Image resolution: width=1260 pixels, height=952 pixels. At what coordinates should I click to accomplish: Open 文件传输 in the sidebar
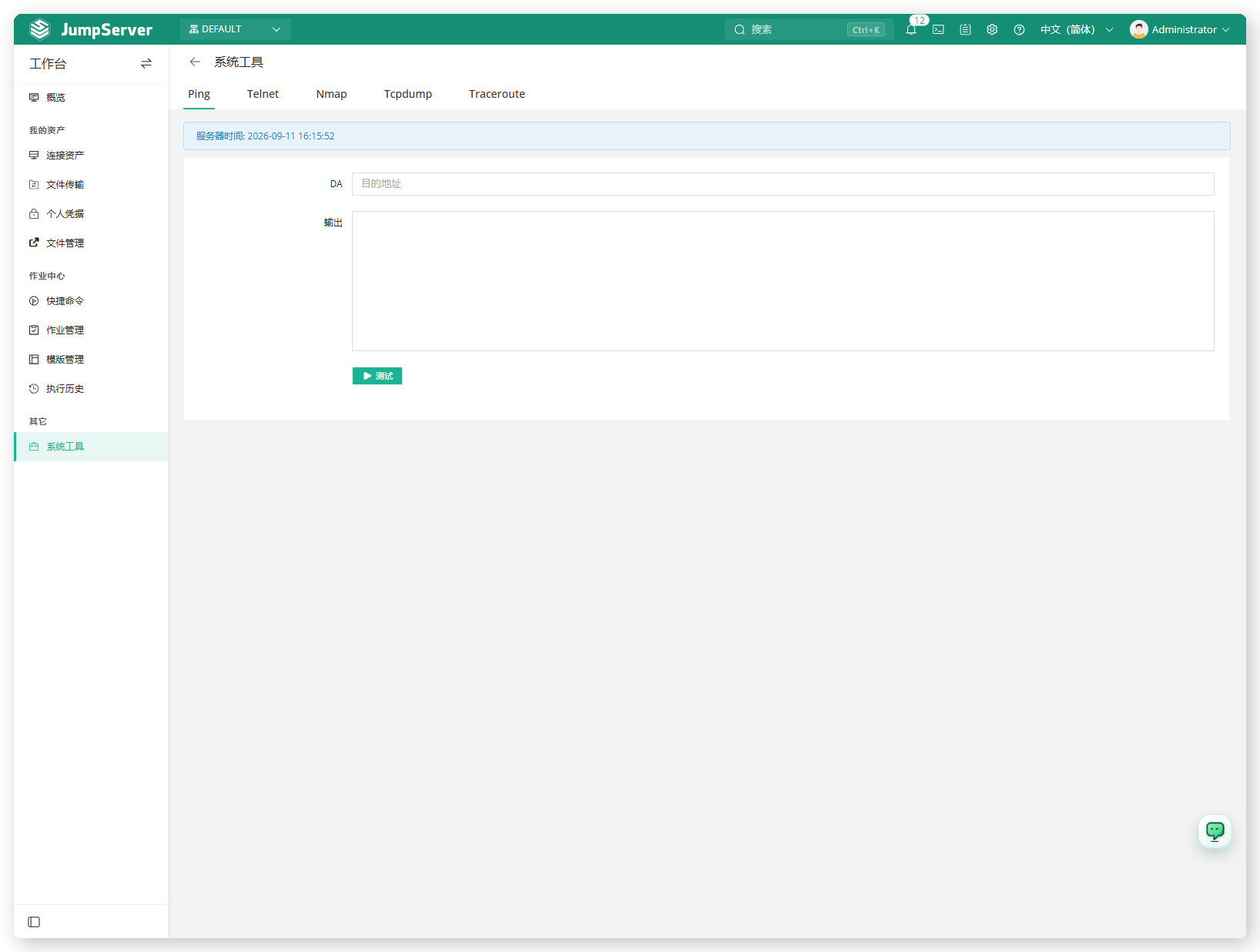pos(91,185)
